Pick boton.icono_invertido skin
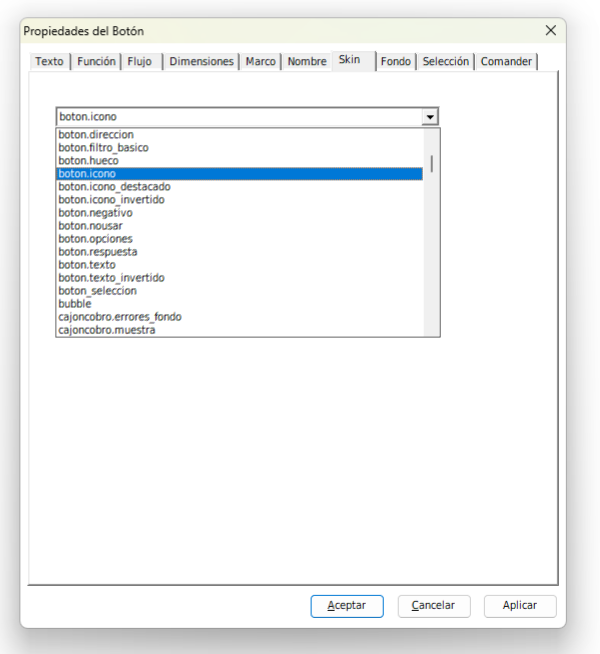The width and height of the screenshot is (600, 654). click(x=240, y=200)
